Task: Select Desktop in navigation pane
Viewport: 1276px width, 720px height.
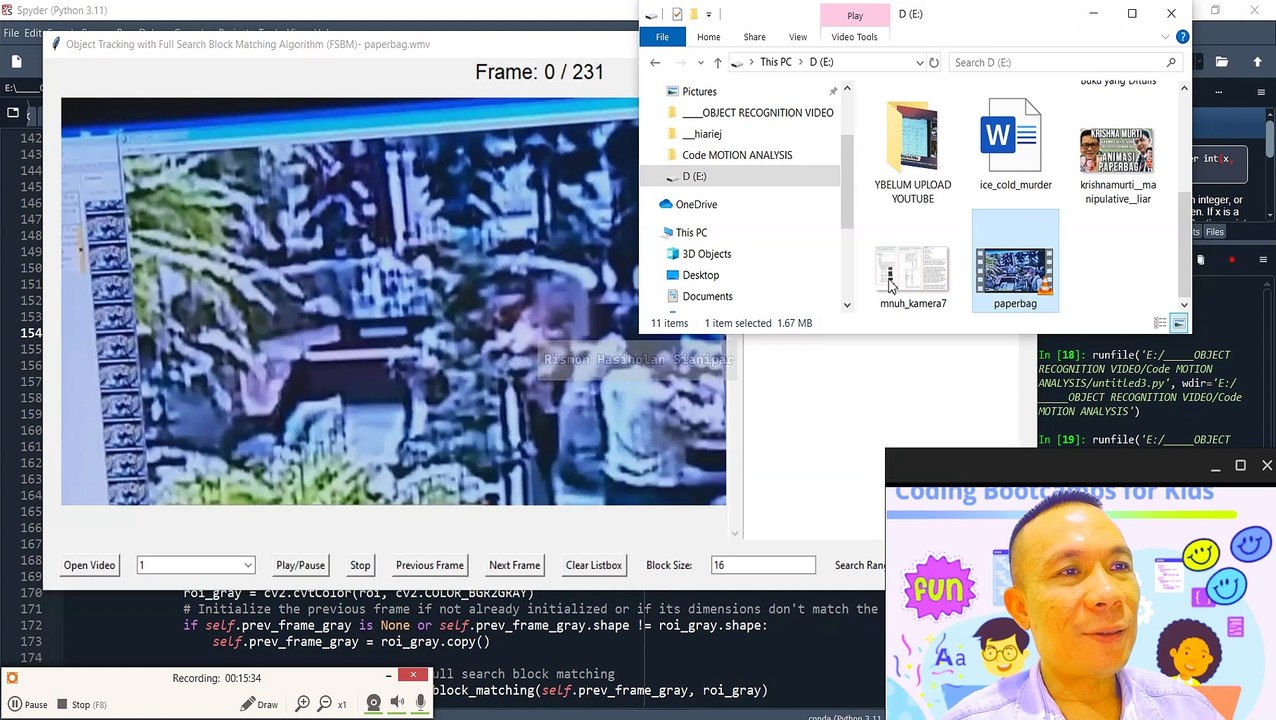Action: pyautogui.click(x=700, y=275)
